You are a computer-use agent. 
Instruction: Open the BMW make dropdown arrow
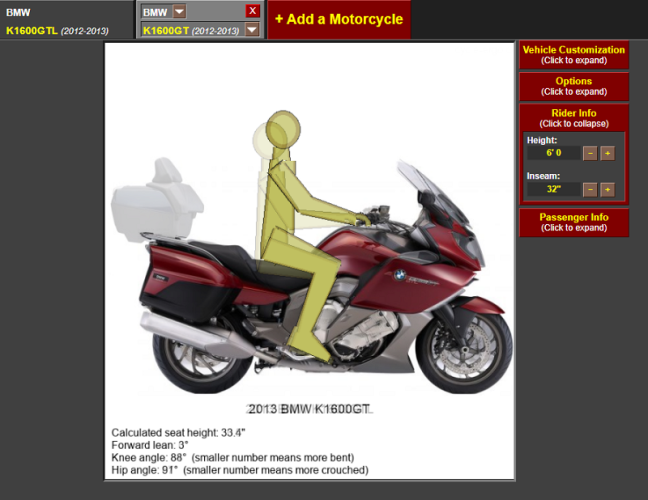(x=179, y=12)
